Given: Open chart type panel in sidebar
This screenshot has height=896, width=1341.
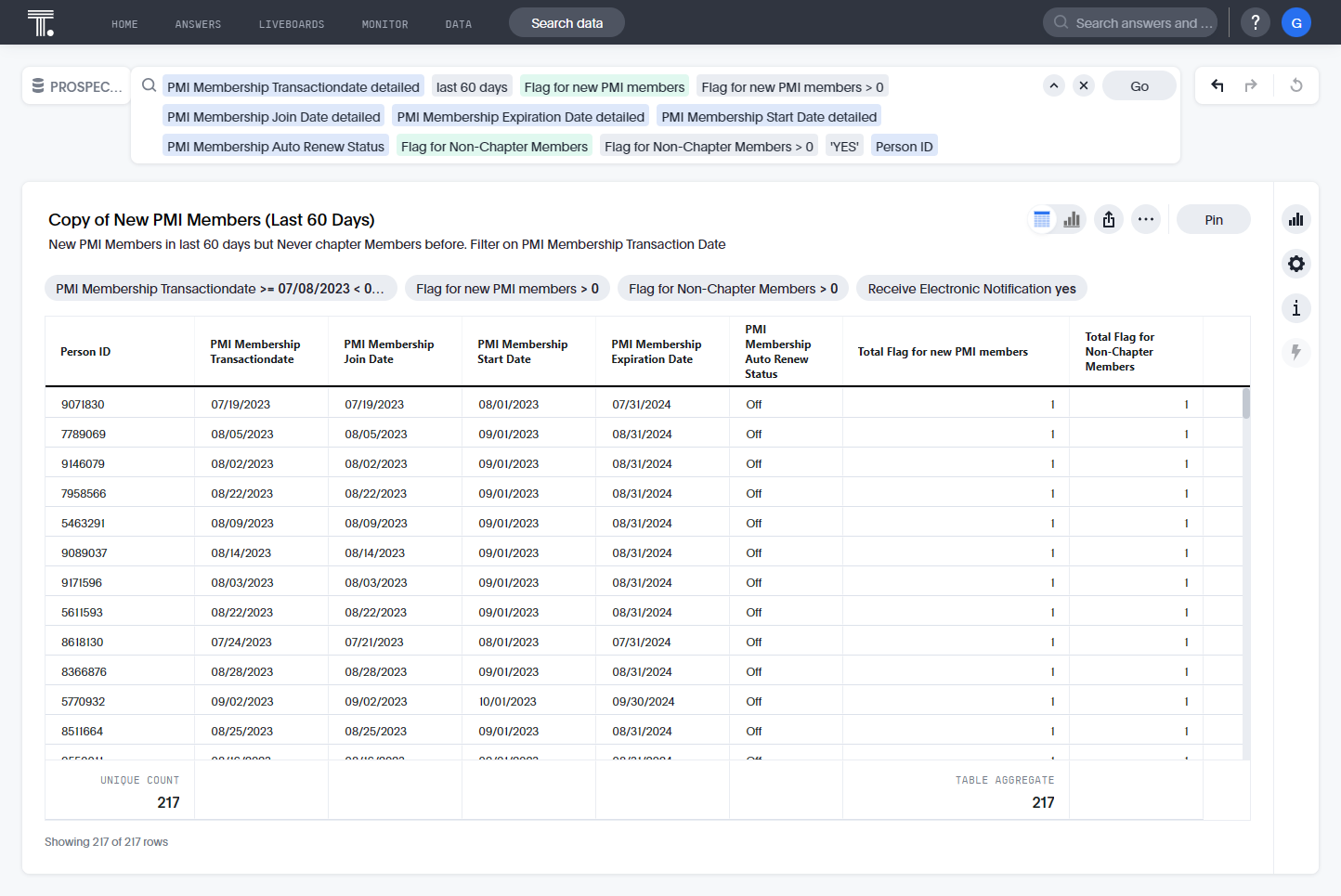Looking at the screenshot, I should coord(1296,219).
